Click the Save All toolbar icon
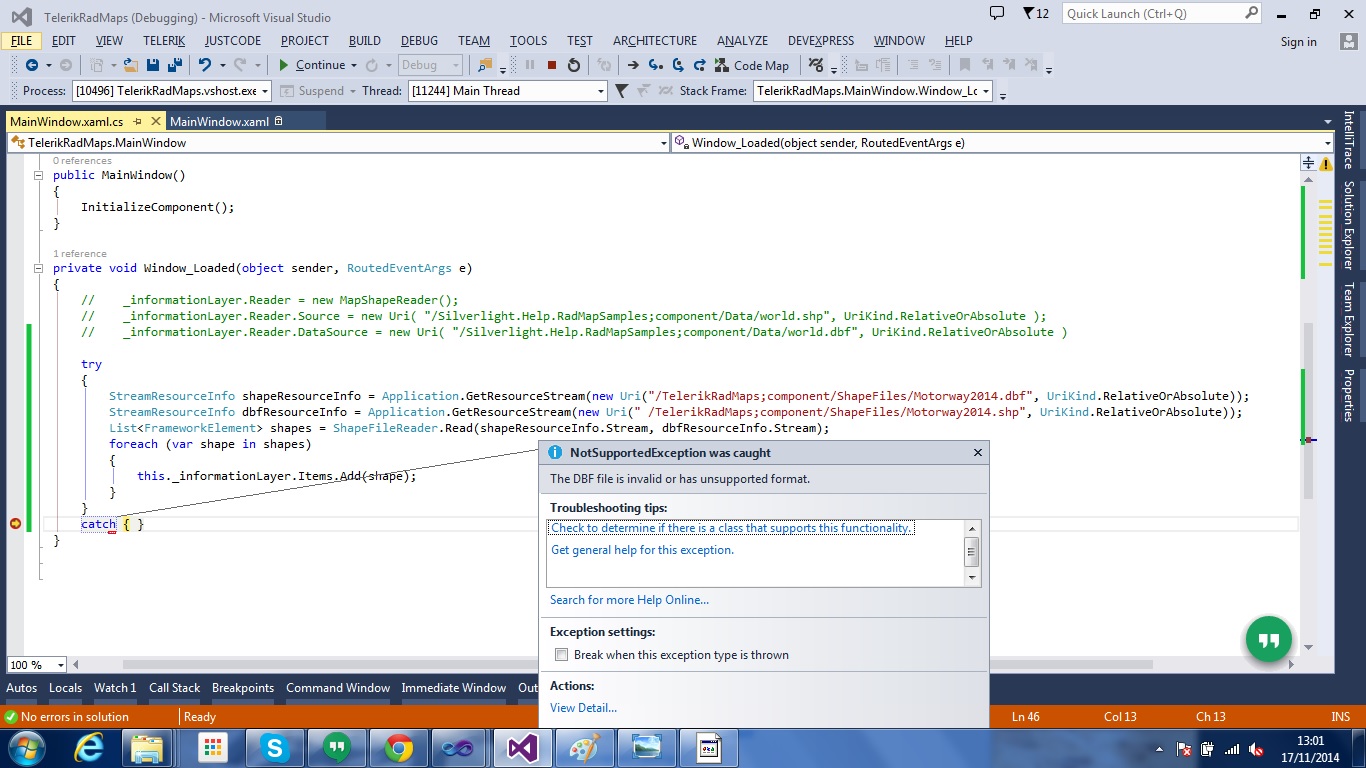The height and width of the screenshot is (768, 1366). [174, 65]
